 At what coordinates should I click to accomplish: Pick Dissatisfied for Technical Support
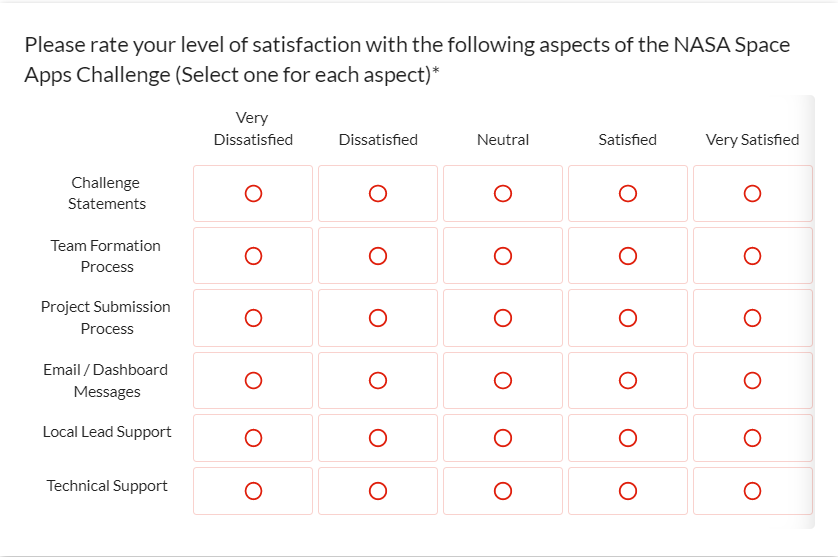(378, 491)
